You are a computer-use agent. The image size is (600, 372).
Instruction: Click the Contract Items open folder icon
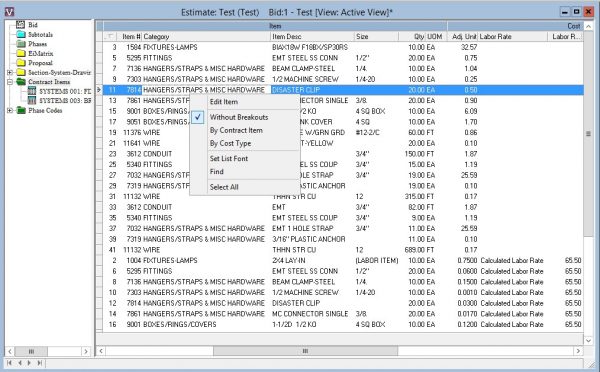[21, 82]
